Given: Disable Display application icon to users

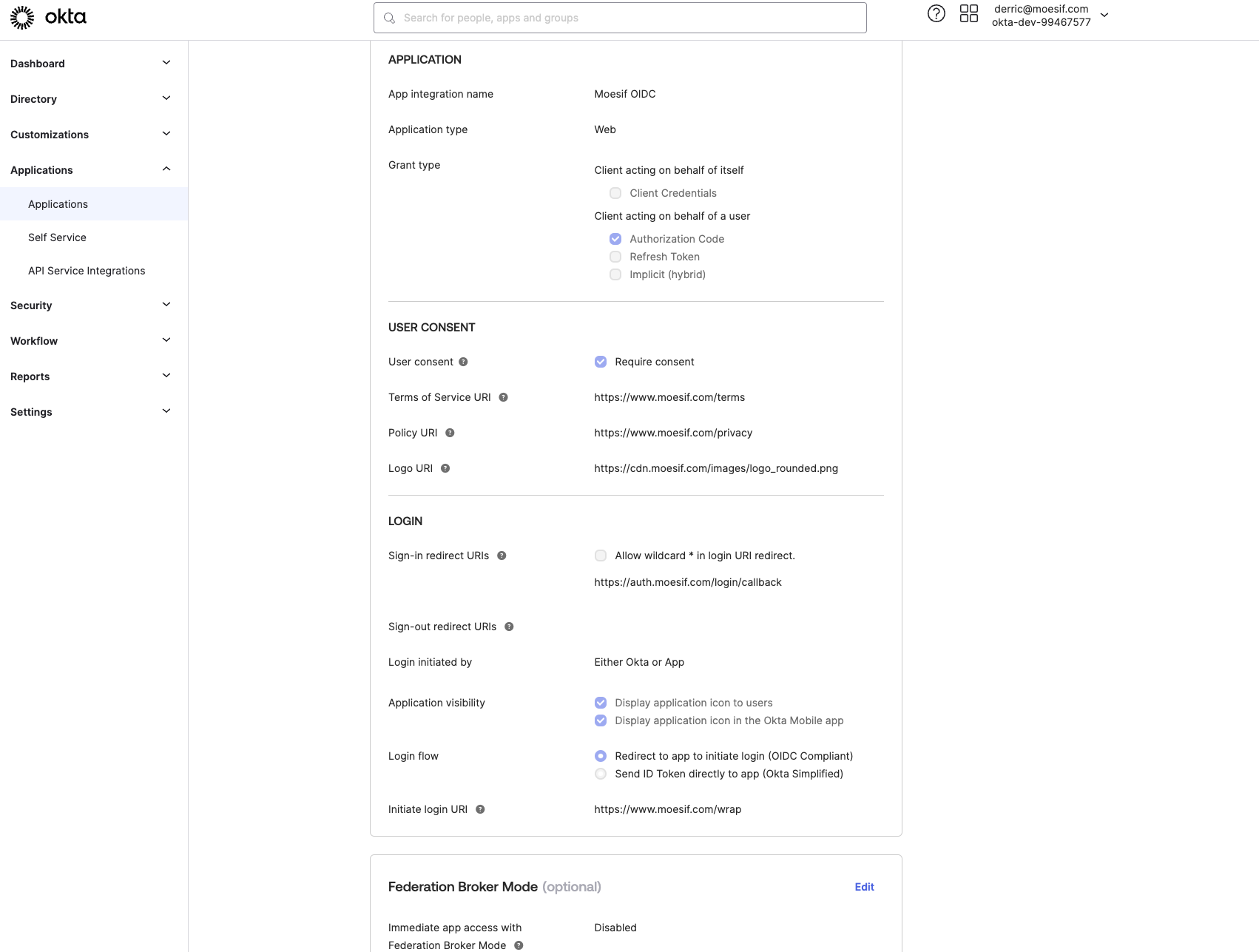Looking at the screenshot, I should tap(600, 703).
